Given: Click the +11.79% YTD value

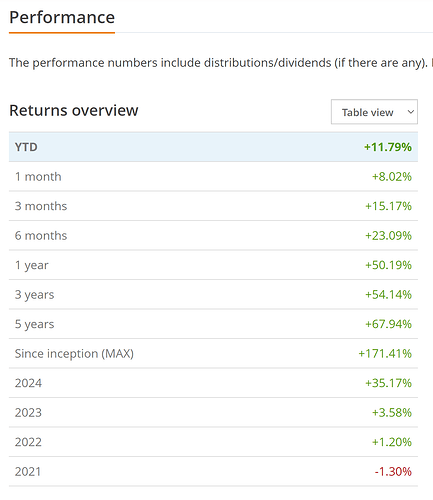Looking at the screenshot, I should (388, 147).
